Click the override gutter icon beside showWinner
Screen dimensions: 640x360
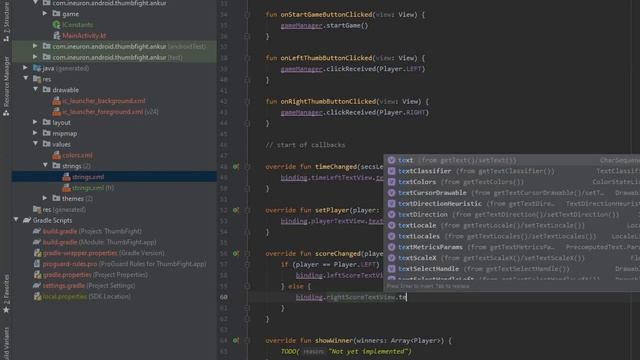[236, 340]
